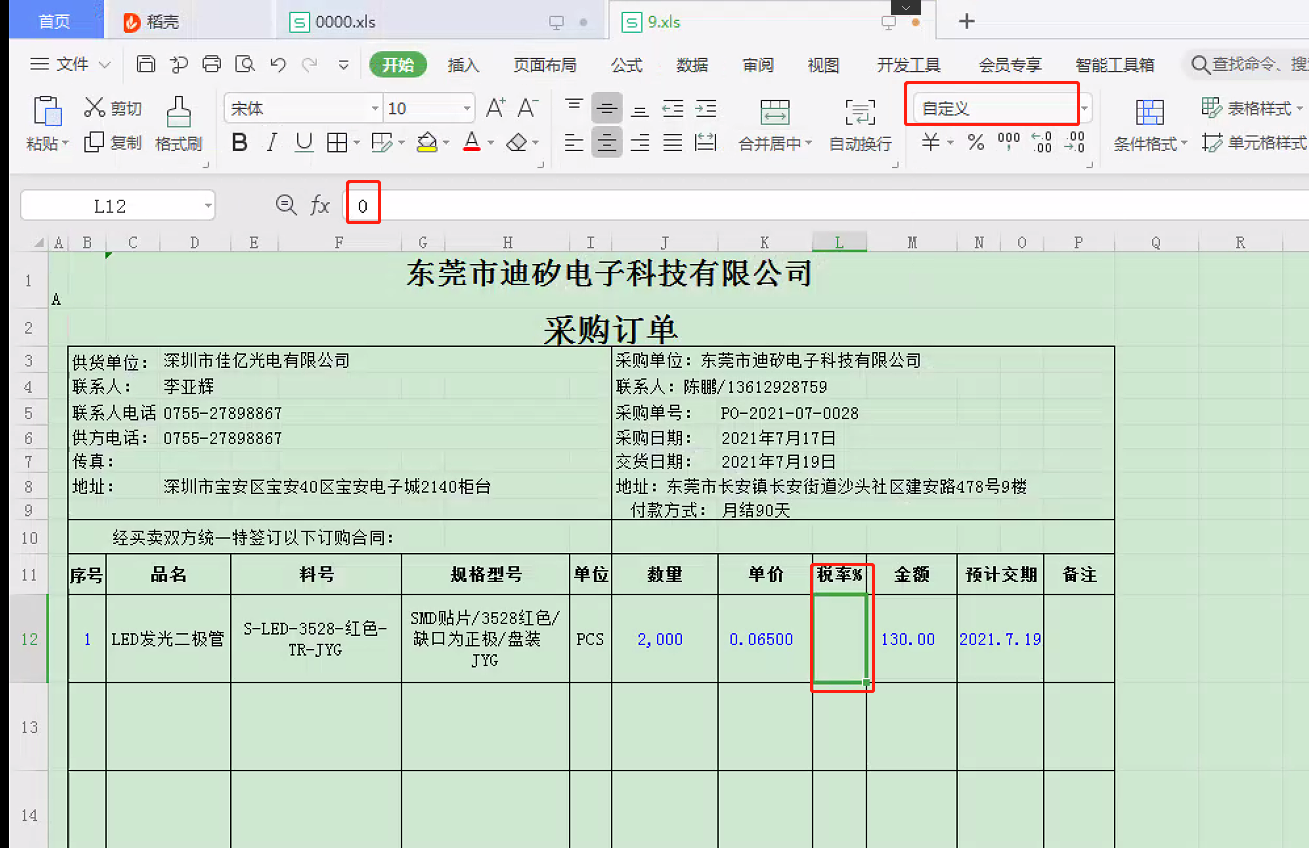
Task: Switch to the 数据 ribbon tab
Action: pyautogui.click(x=692, y=65)
